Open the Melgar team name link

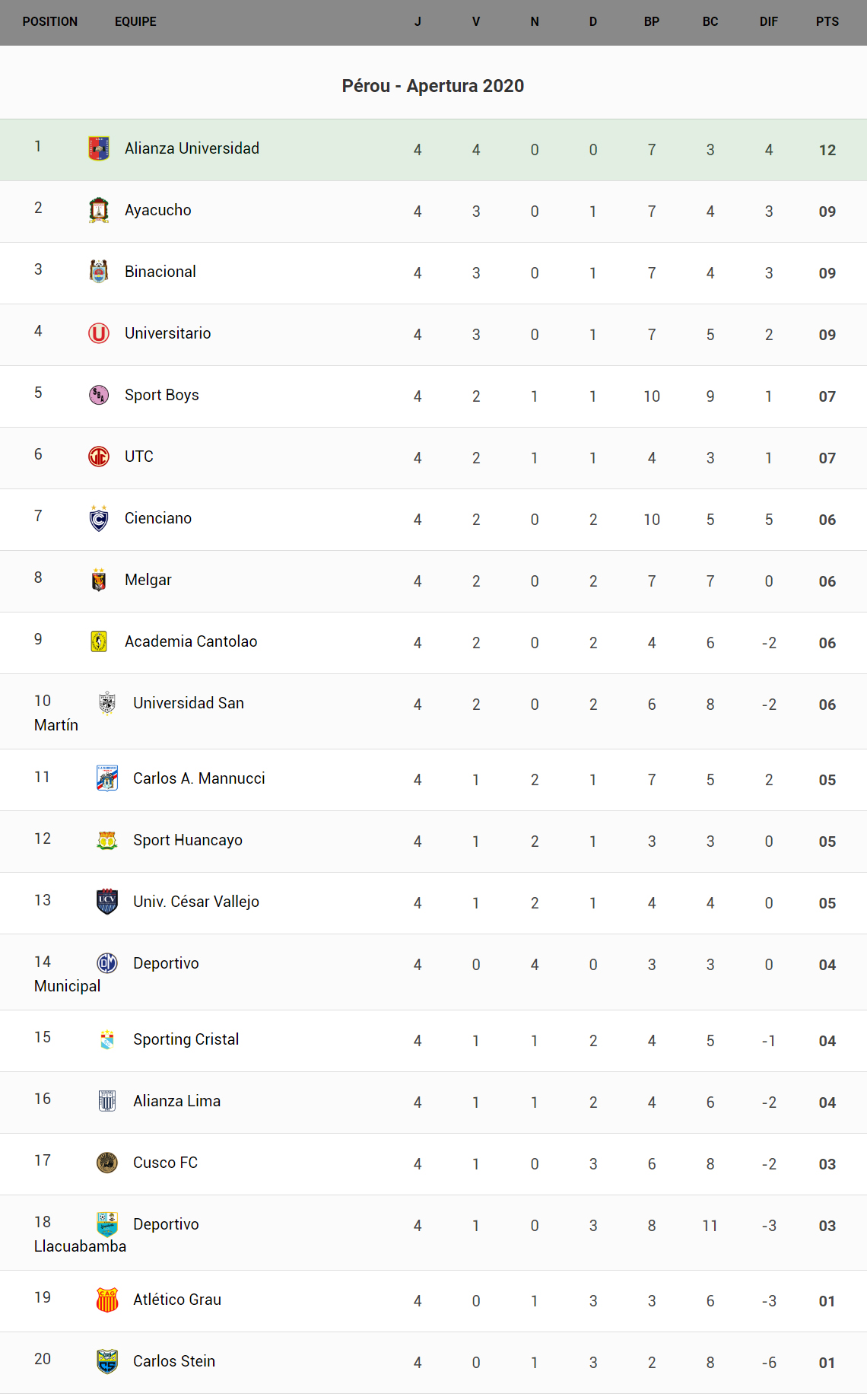tap(148, 580)
